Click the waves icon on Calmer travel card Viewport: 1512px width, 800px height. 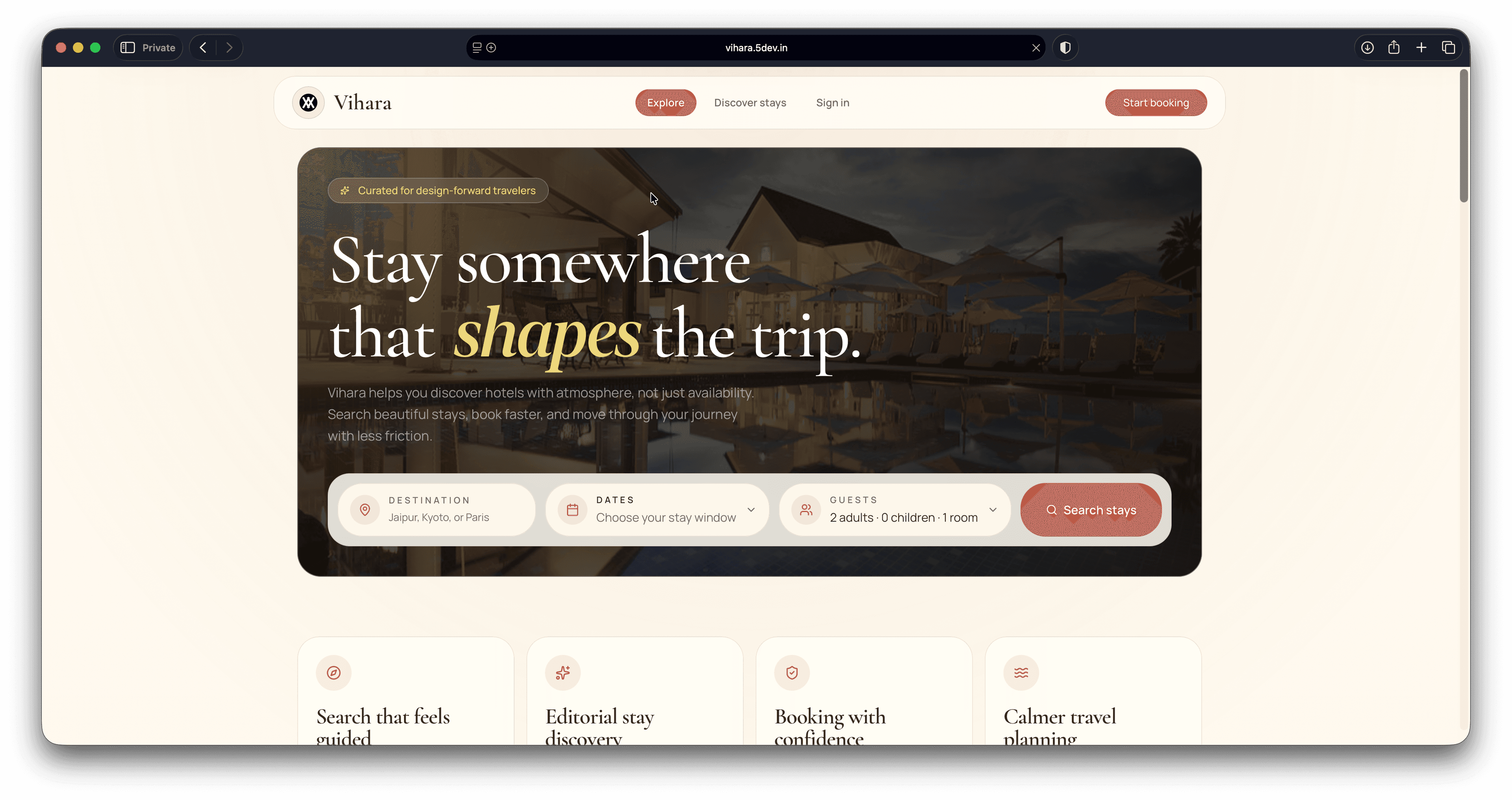tap(1021, 672)
